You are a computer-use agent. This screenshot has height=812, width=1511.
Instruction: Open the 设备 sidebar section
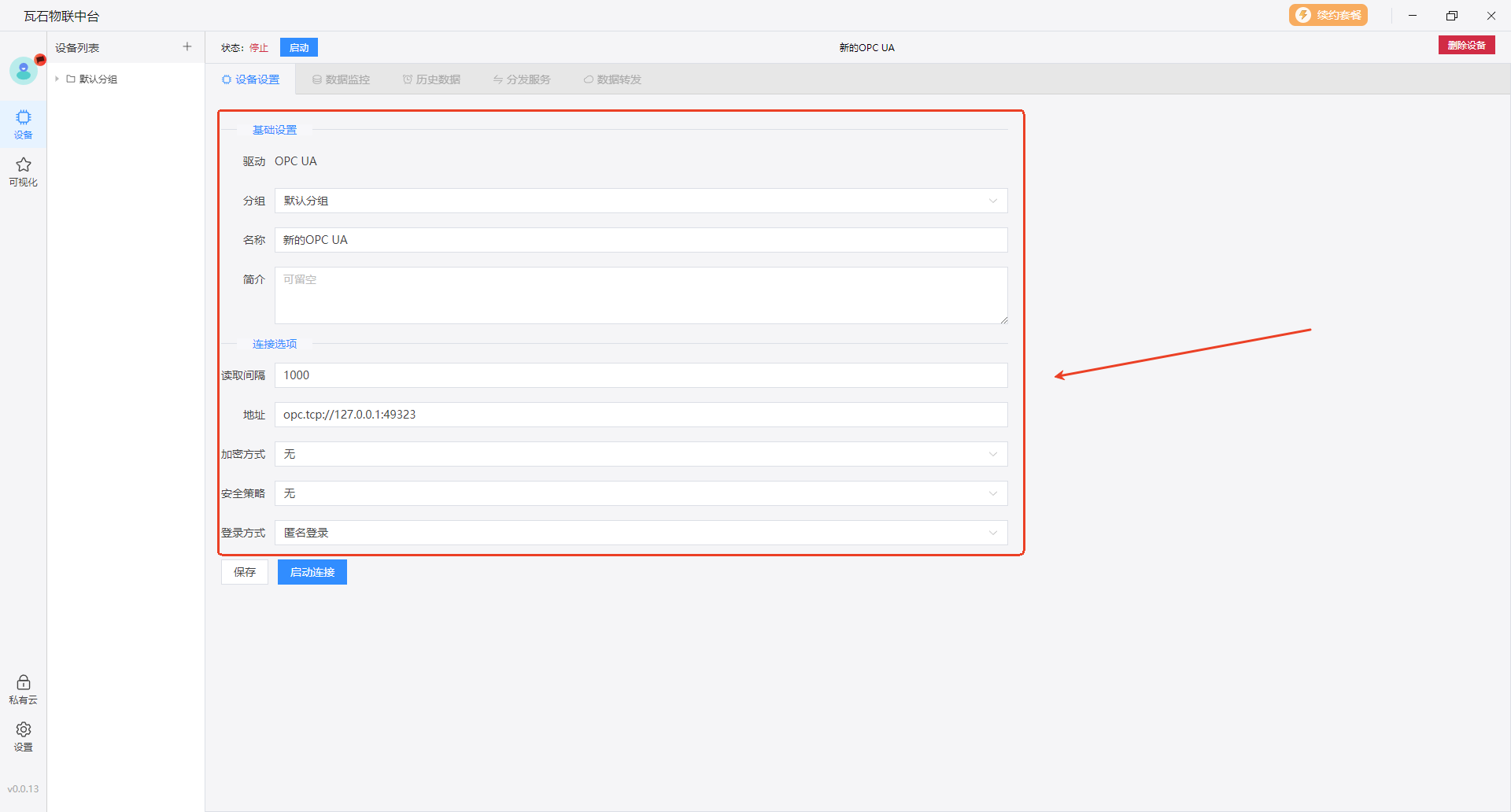pos(24,124)
